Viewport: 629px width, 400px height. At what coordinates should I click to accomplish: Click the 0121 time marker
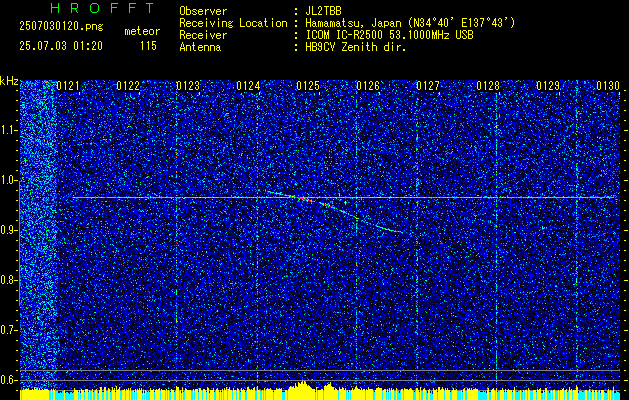point(68,86)
